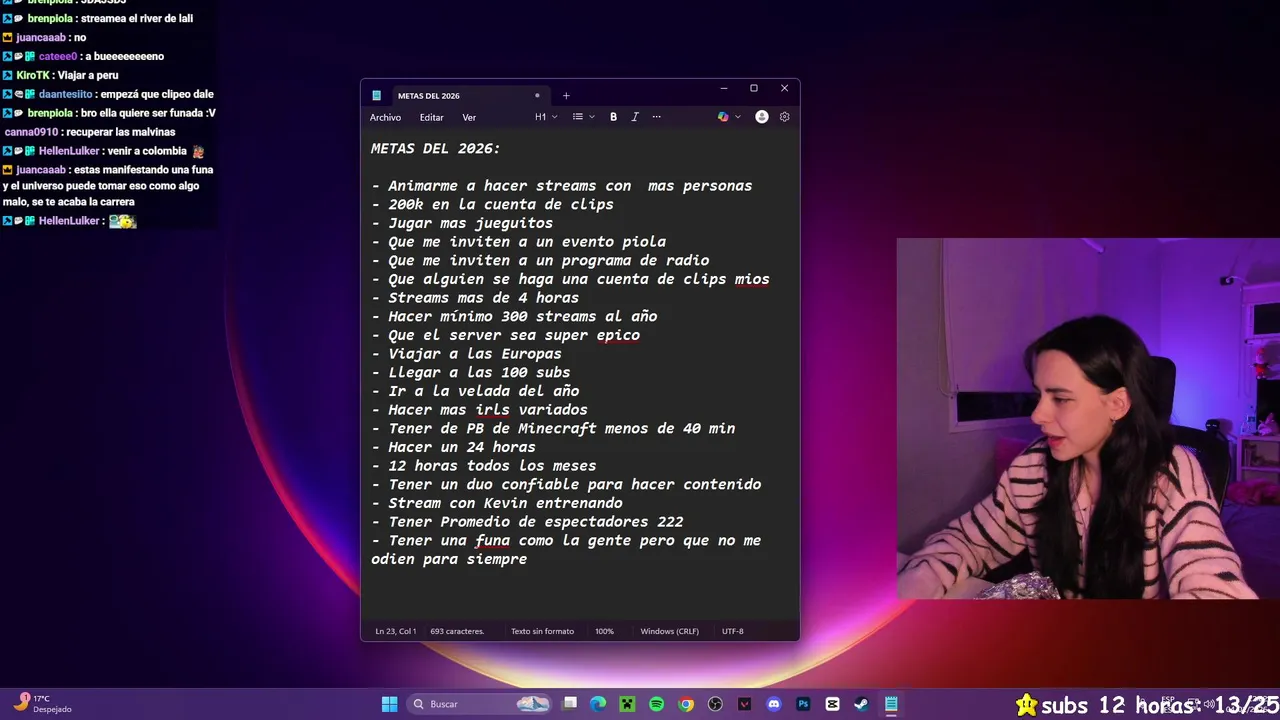Click chat username KiroTK
Screen dimensions: 1280x720
pos(33,75)
